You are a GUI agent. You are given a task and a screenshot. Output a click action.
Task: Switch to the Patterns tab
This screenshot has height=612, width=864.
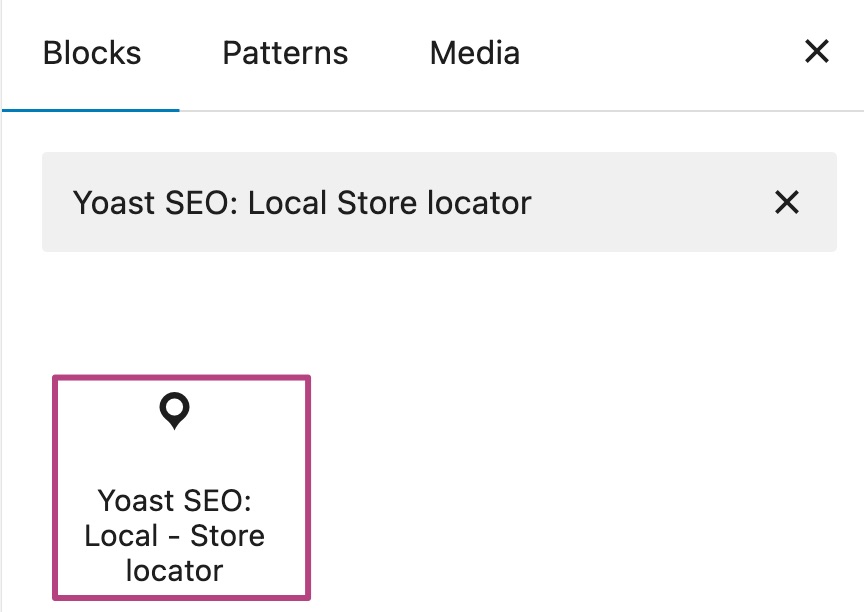click(x=285, y=53)
